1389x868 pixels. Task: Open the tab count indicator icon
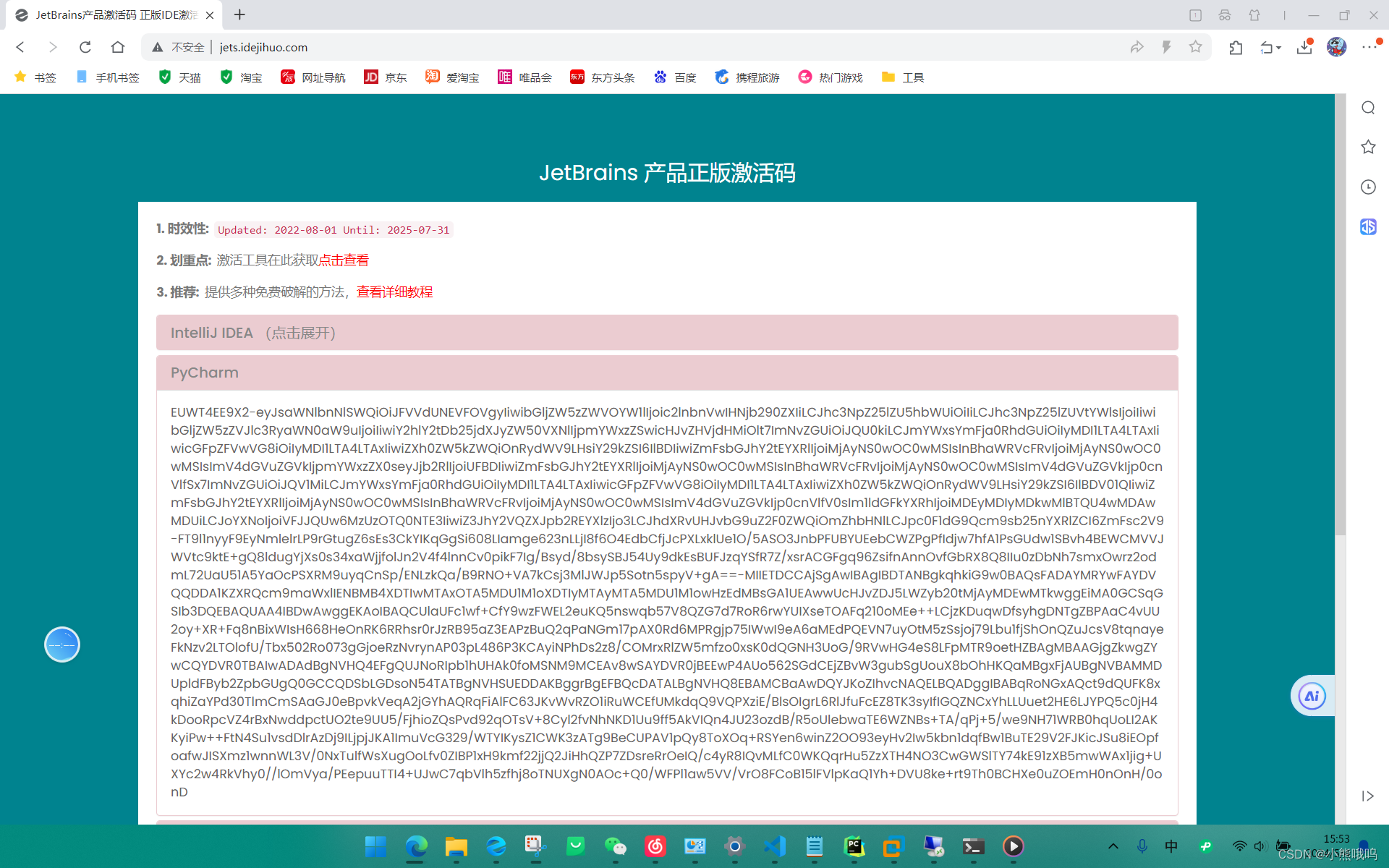coord(1195,15)
